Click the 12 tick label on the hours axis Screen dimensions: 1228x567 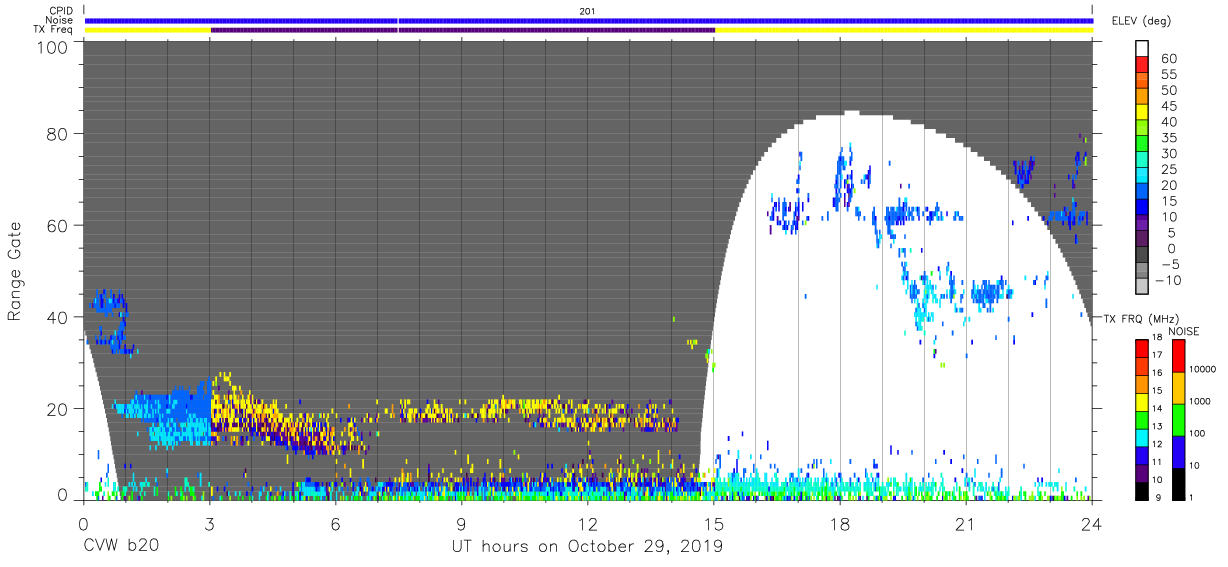pos(588,525)
